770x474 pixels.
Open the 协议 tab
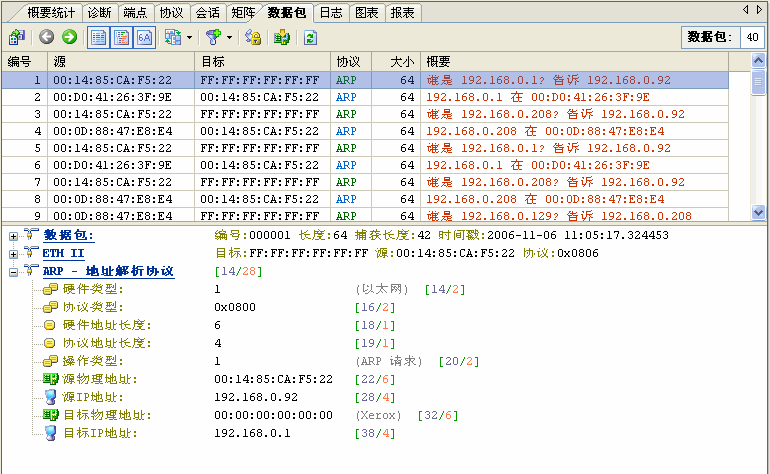(171, 13)
